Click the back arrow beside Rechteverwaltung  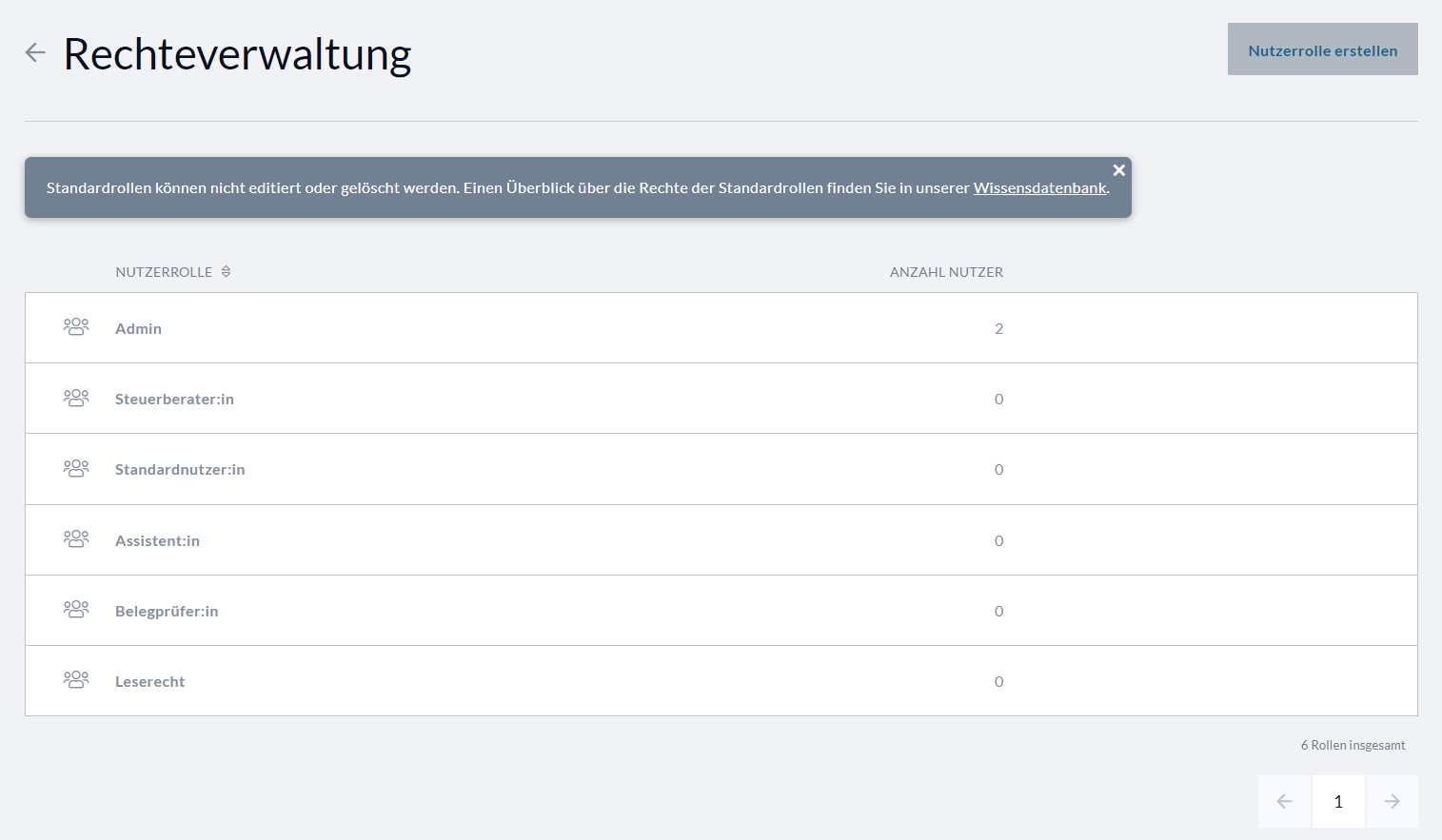click(x=35, y=52)
